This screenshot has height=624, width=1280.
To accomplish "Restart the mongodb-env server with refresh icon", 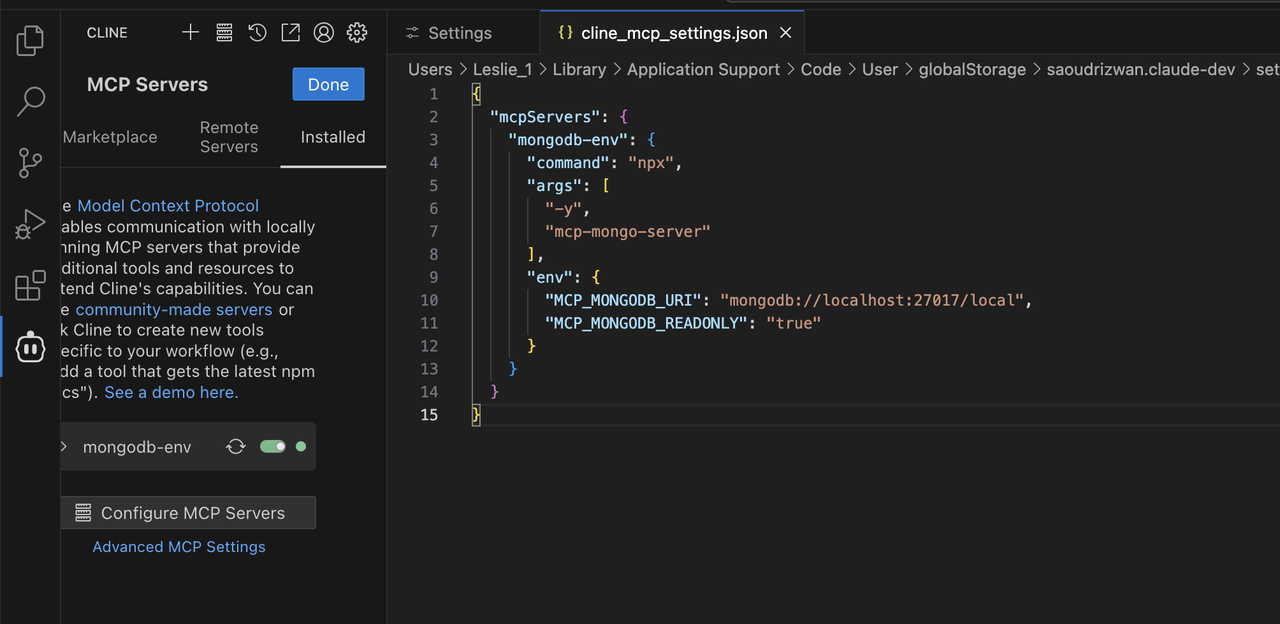I will point(236,447).
